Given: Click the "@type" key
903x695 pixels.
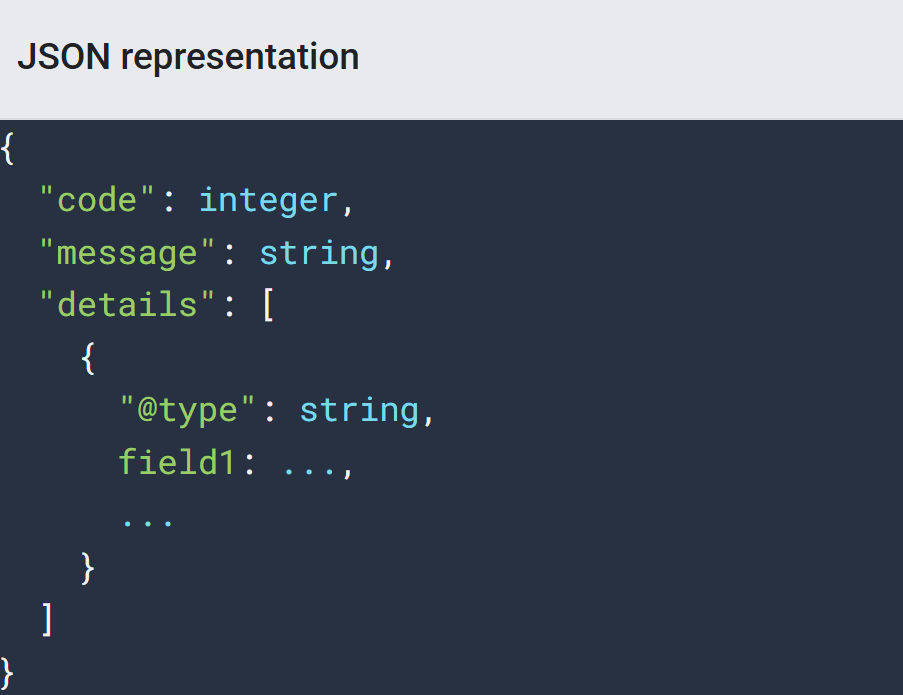Looking at the screenshot, I should pos(187,410).
